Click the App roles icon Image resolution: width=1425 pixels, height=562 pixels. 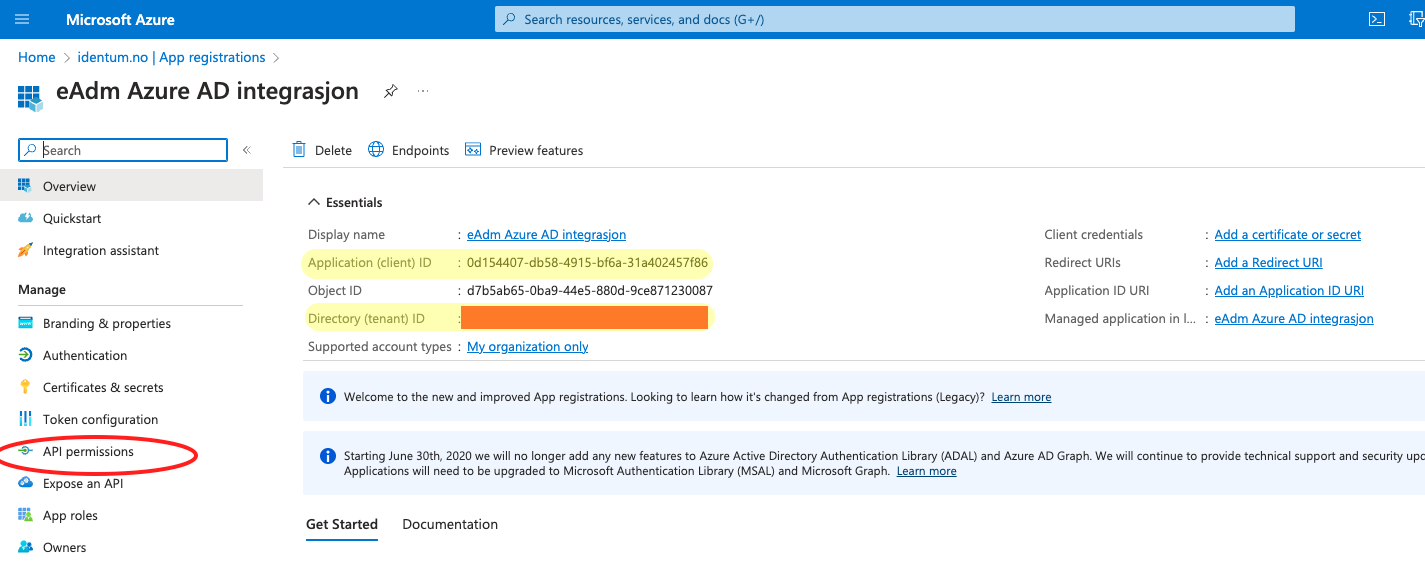click(x=25, y=515)
